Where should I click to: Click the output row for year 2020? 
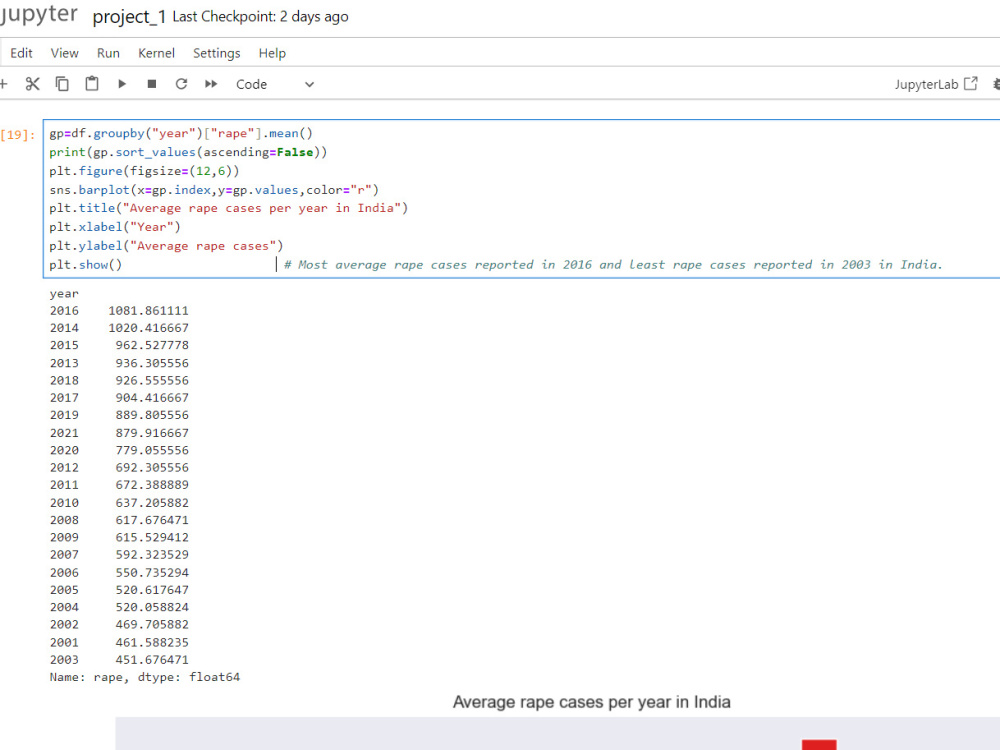tap(119, 450)
